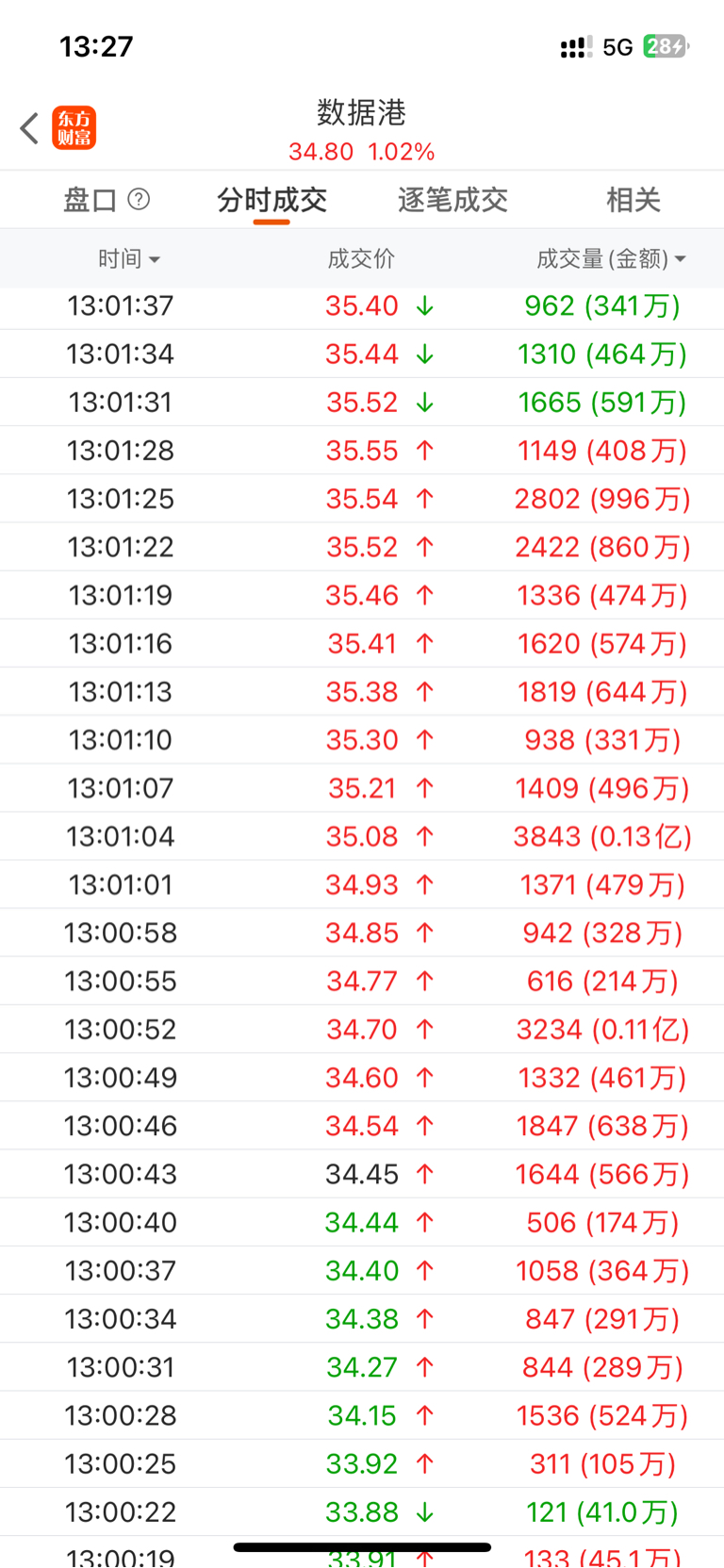The width and height of the screenshot is (724, 1568).
Task: Tap the green down arrow at 13:00:22
Action: point(425,1512)
